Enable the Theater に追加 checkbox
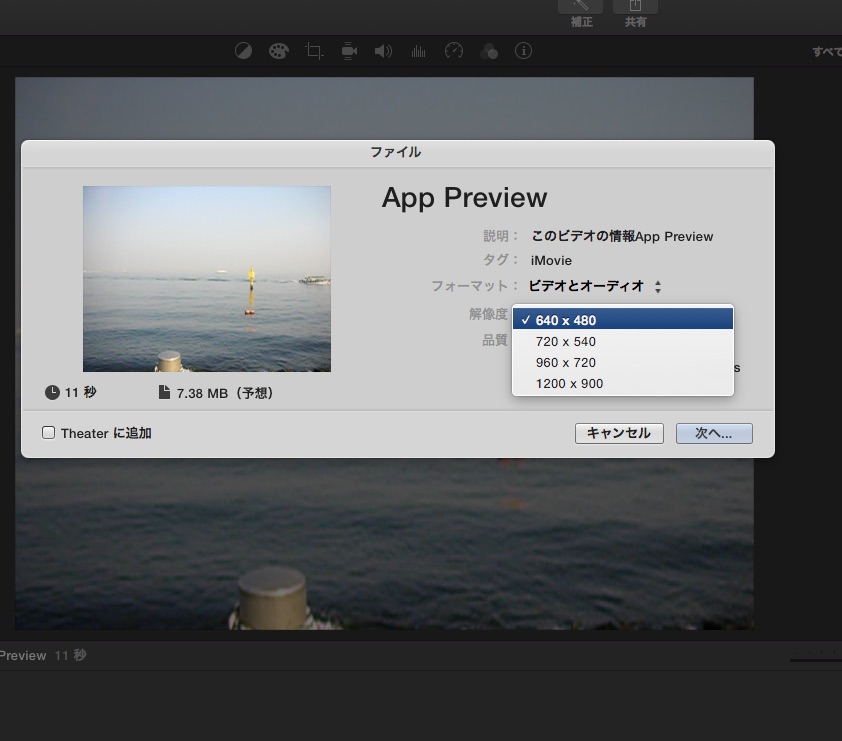Viewport: 842px width, 741px height. 48,433
